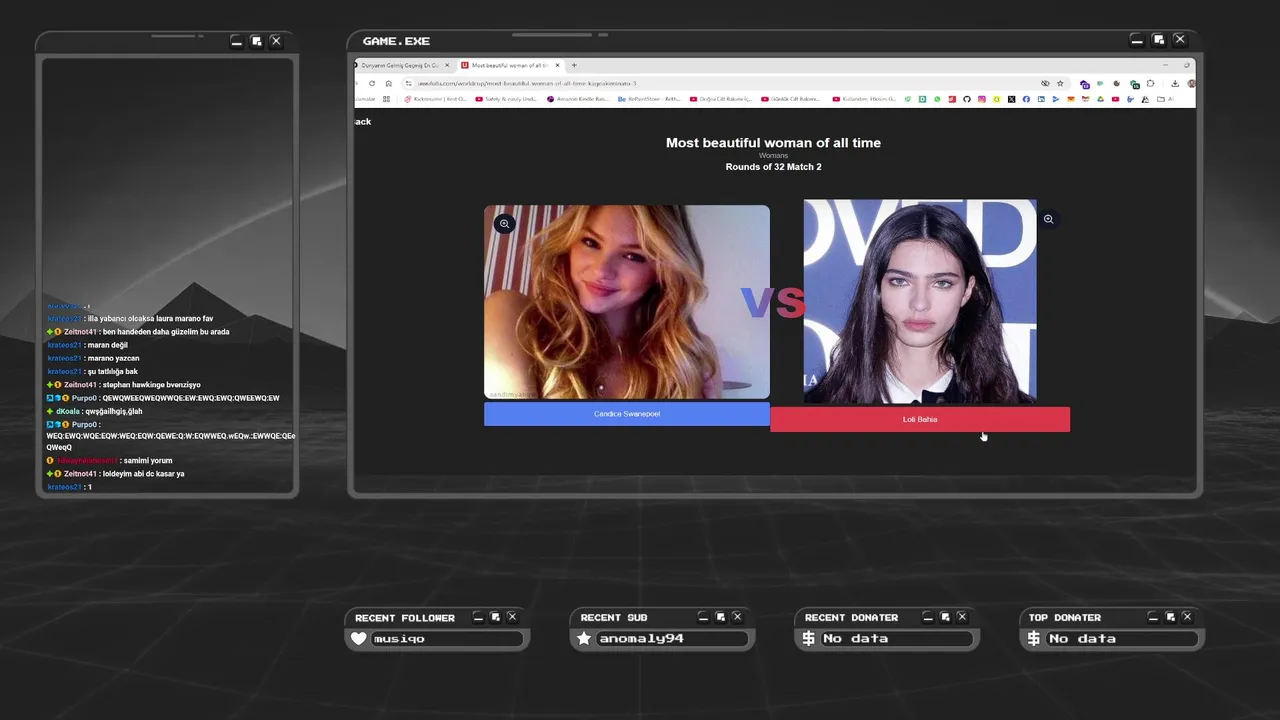Select the 'Most beautiful woman of all time' tab
Image resolution: width=1280 pixels, height=720 pixels.
click(x=510, y=65)
